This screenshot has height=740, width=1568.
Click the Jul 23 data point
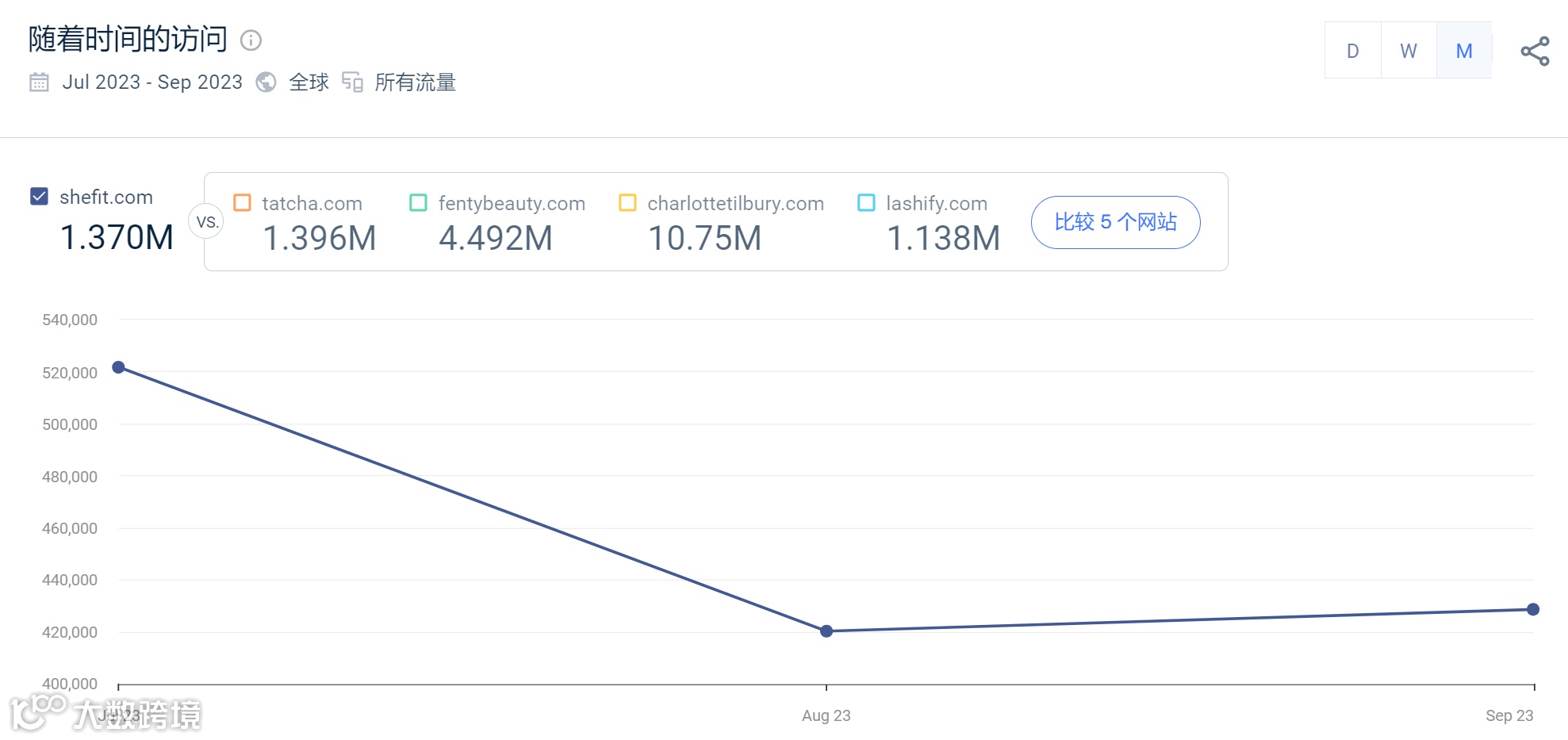click(x=118, y=367)
